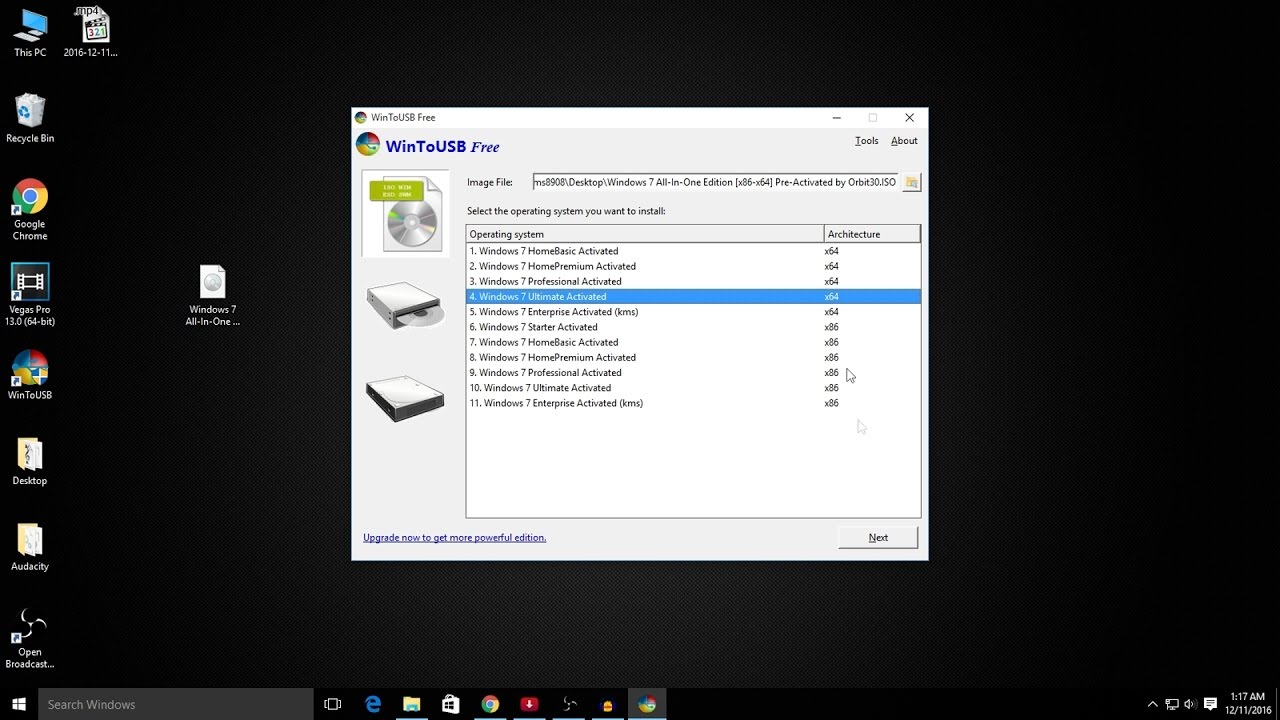Click the Next button
The image size is (1280, 720).
pyautogui.click(x=878, y=538)
